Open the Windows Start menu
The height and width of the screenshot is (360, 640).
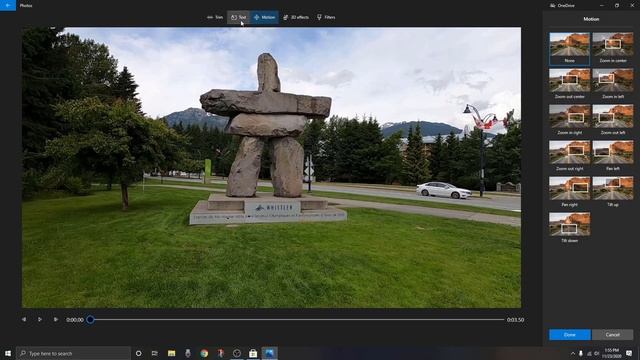[8, 353]
